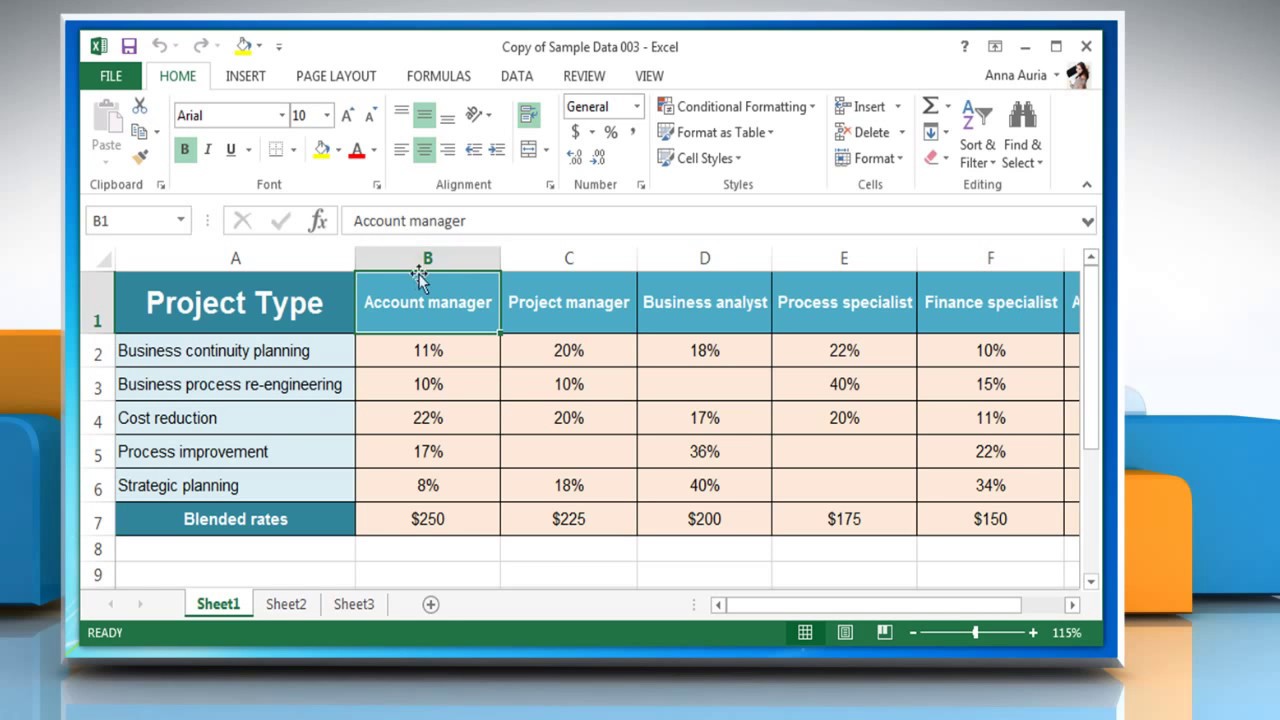Click the Orientation text-angle icon
Image resolution: width=1280 pixels, height=720 pixels.
click(x=474, y=115)
